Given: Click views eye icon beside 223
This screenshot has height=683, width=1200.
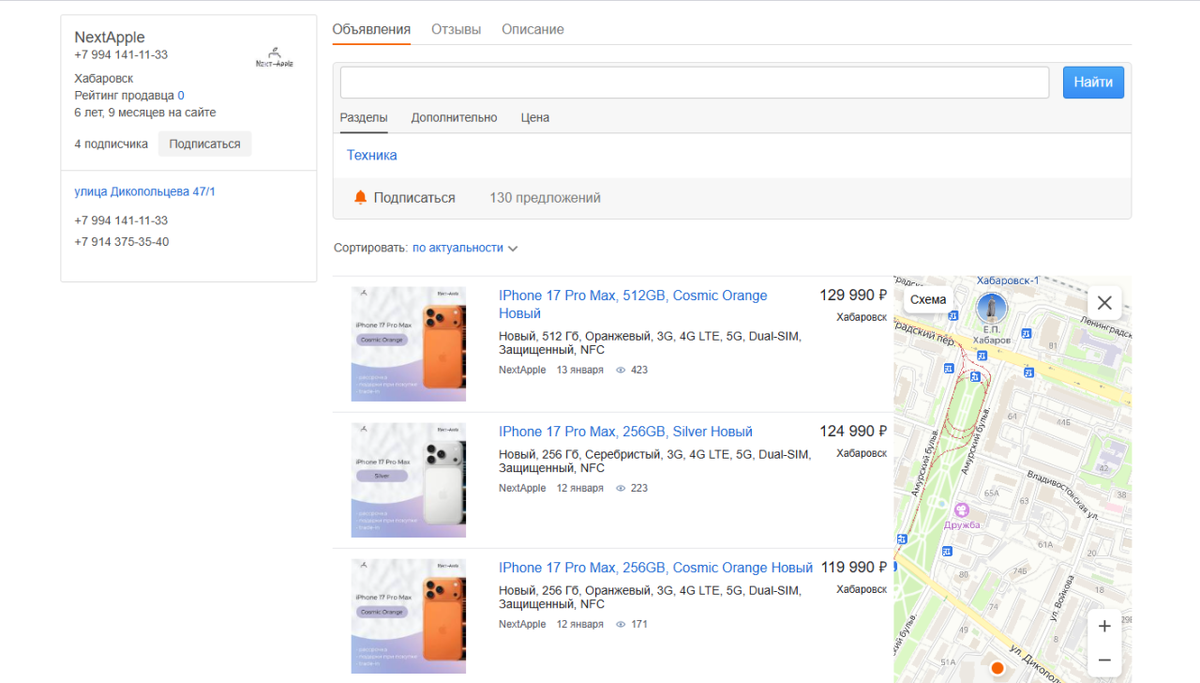Looking at the screenshot, I should click(x=621, y=488).
